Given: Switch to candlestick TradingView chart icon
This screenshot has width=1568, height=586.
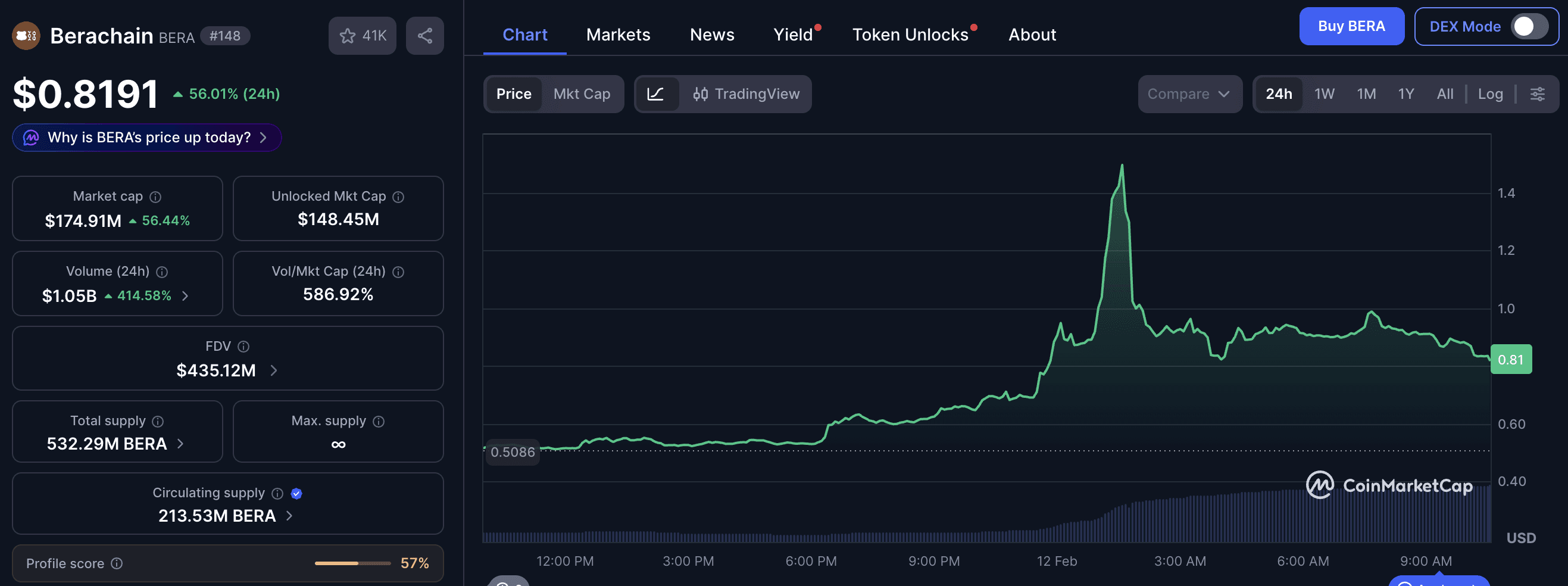Looking at the screenshot, I should pyautogui.click(x=699, y=94).
